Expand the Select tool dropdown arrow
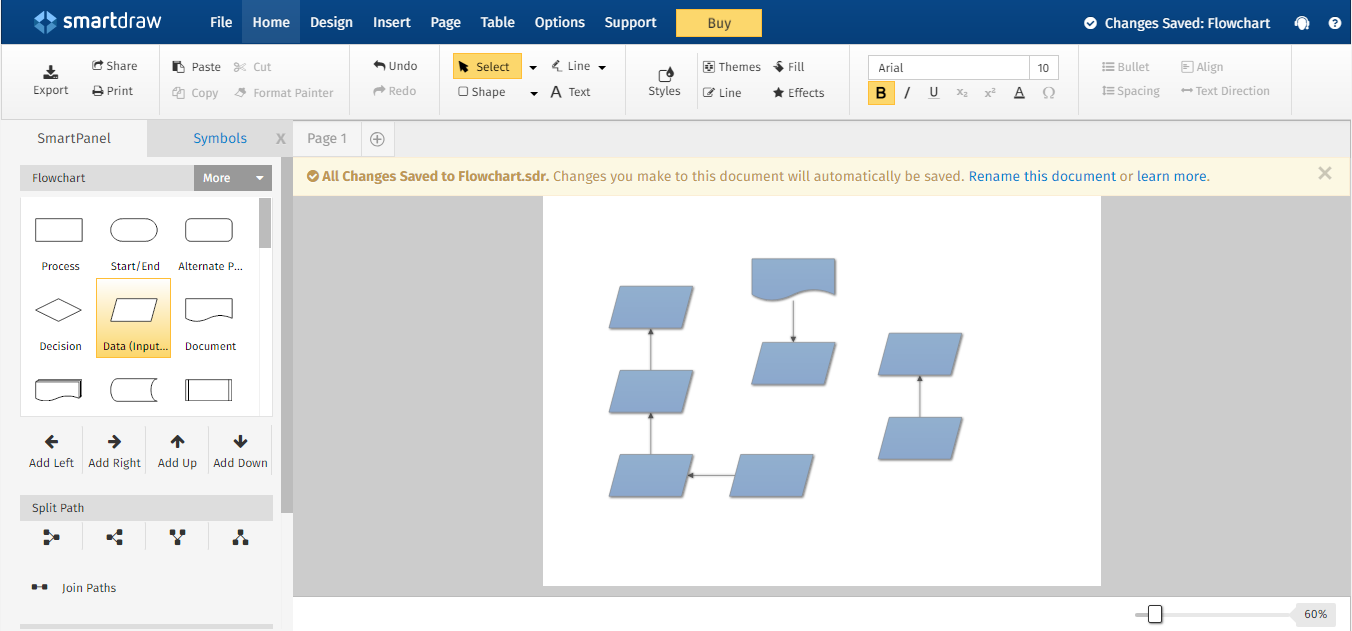This screenshot has width=1352, height=631. pyautogui.click(x=533, y=67)
